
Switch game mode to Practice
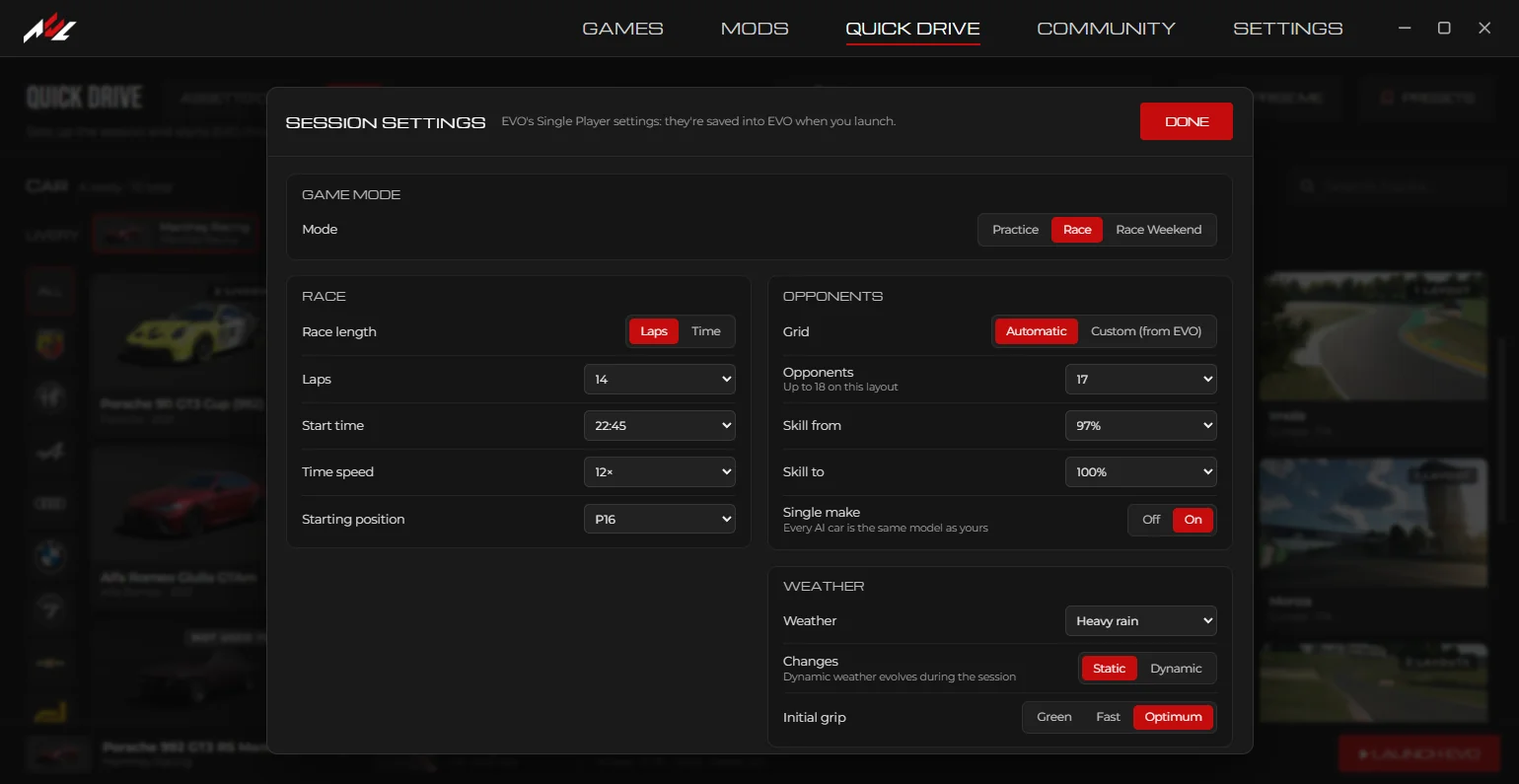pyautogui.click(x=1015, y=230)
